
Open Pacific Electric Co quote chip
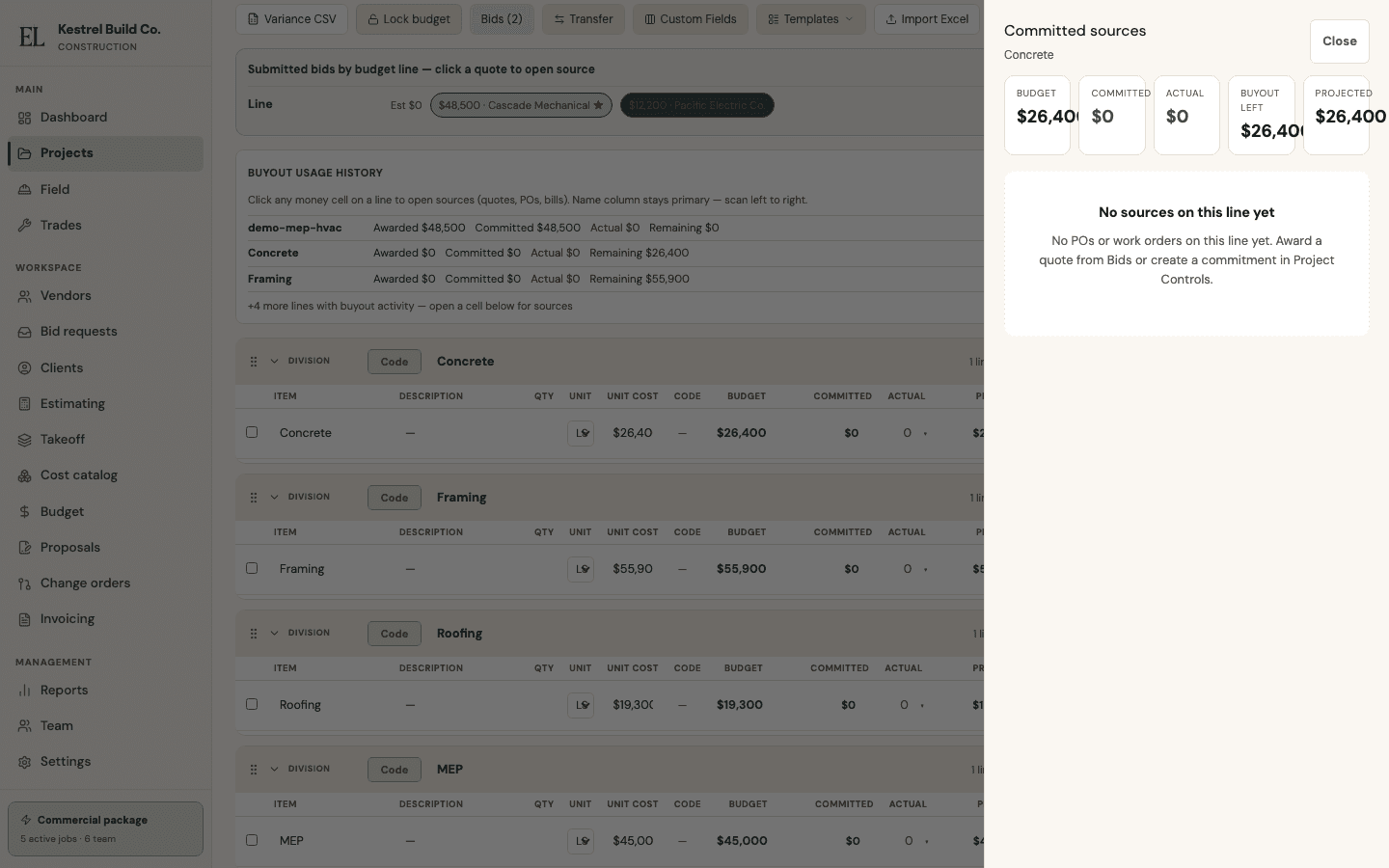pyautogui.click(x=696, y=105)
